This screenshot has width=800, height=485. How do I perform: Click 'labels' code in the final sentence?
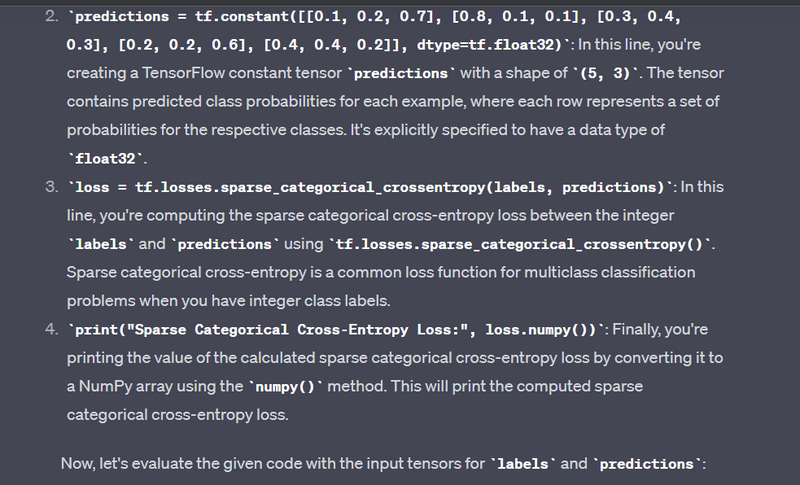[x=523, y=464]
